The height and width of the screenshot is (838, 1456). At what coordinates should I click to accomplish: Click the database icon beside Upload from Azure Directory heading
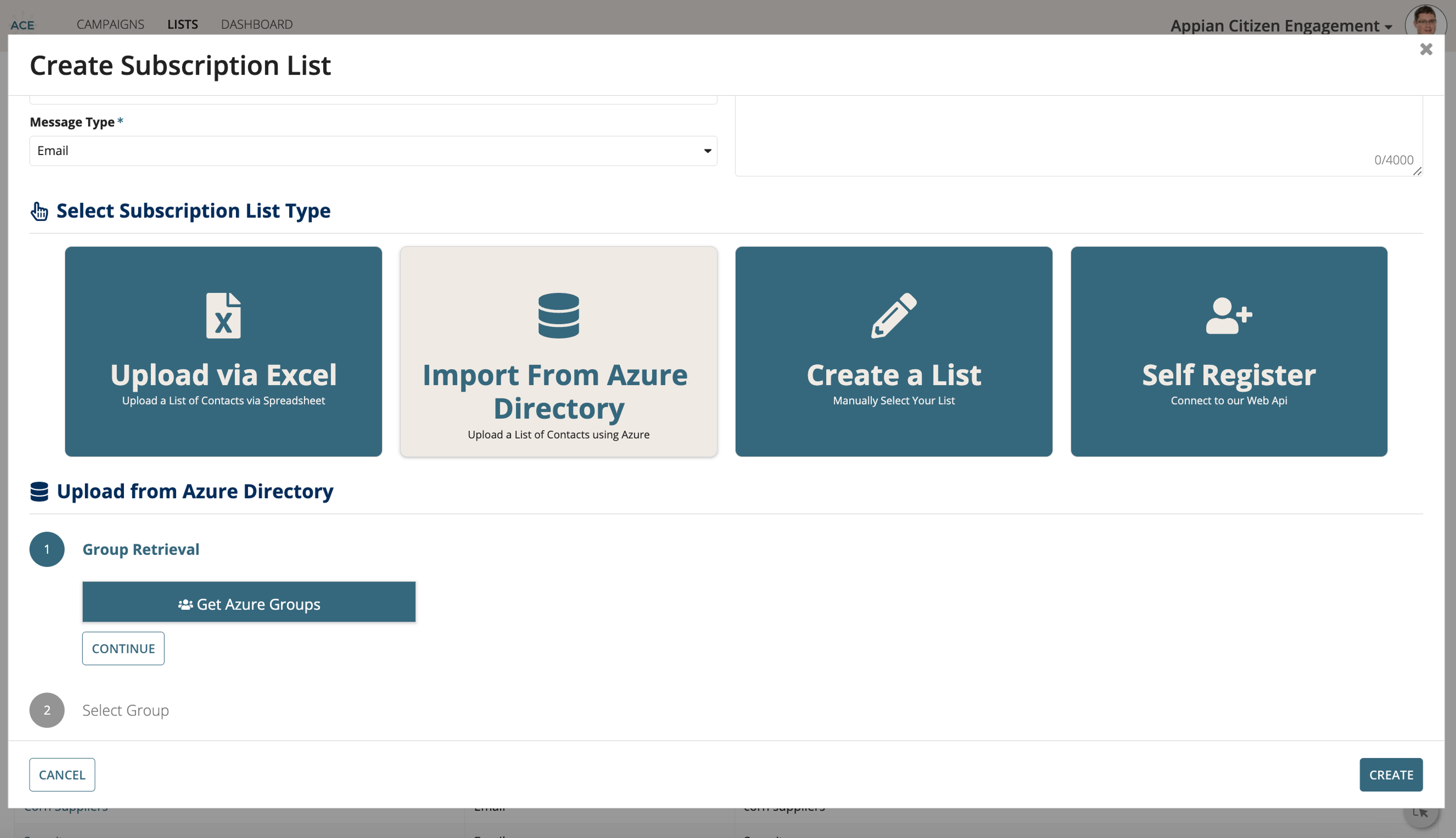[39, 491]
